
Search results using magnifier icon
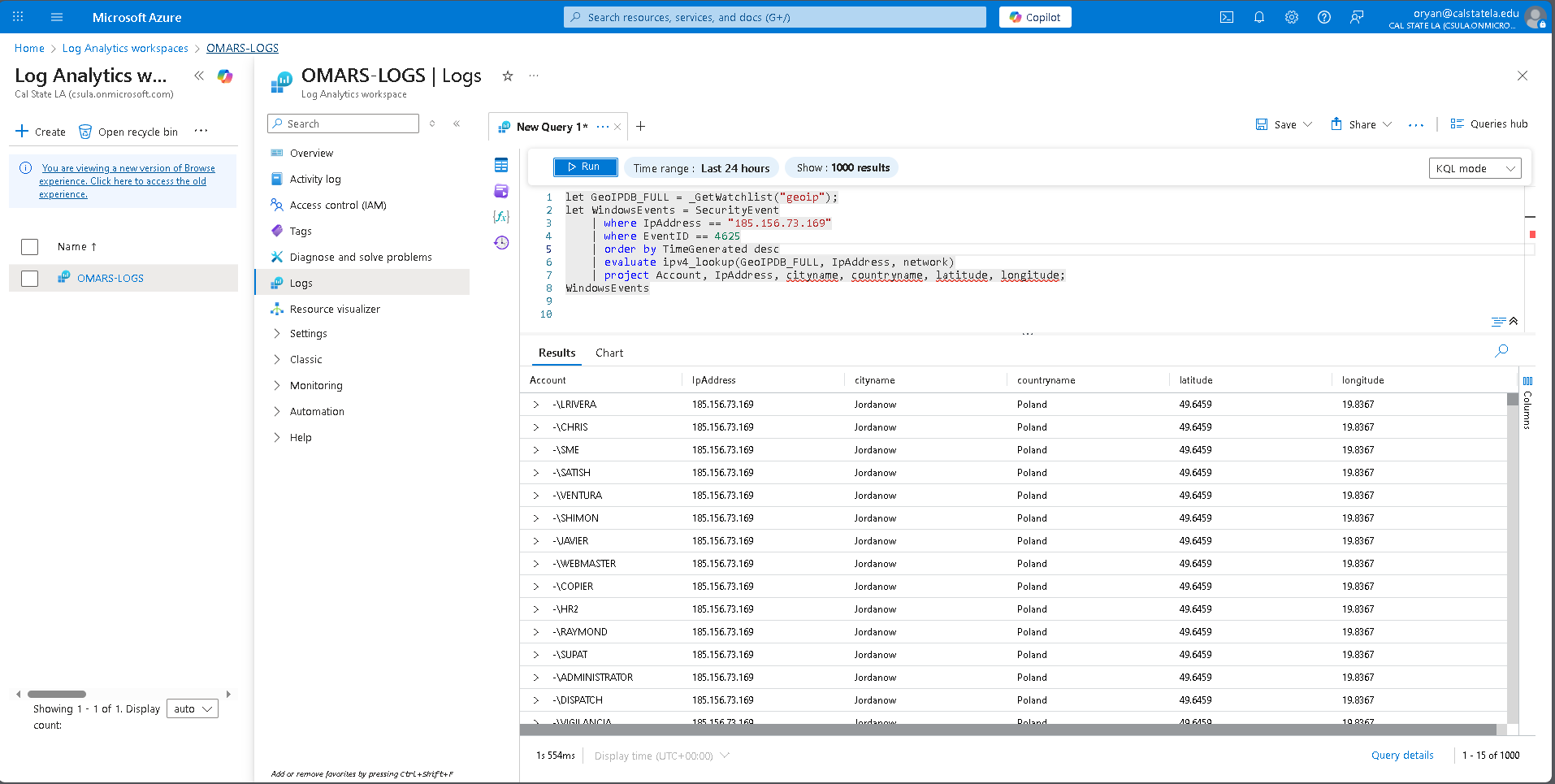tap(1501, 351)
